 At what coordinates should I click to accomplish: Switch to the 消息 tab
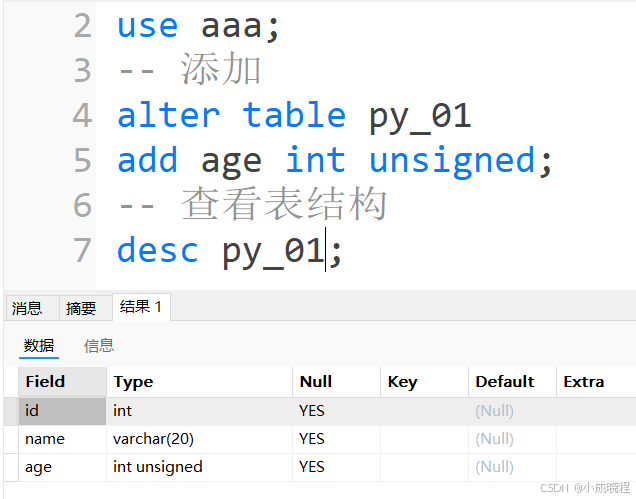[27, 308]
